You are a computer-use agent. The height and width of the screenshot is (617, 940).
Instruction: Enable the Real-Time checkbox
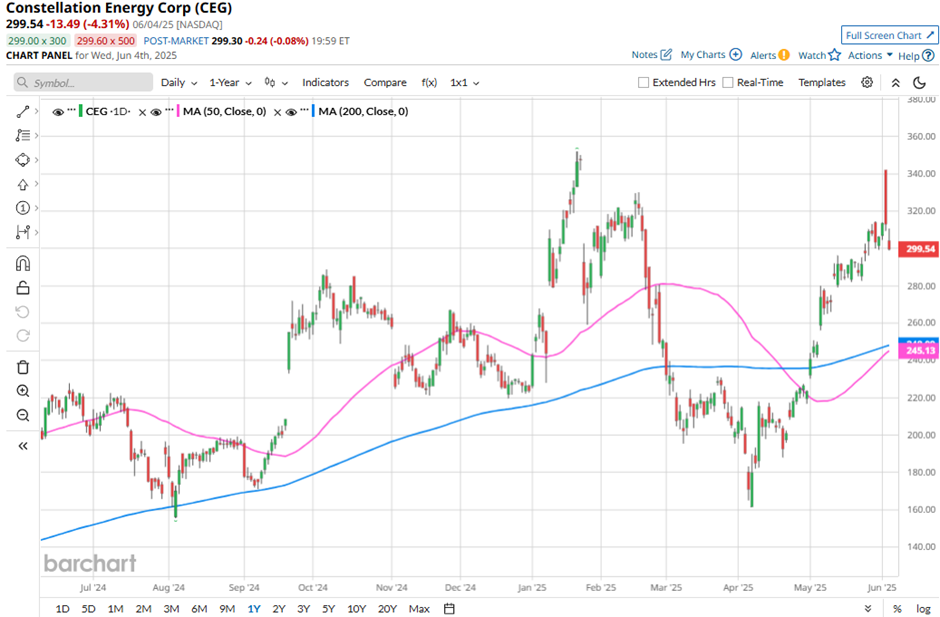pos(728,83)
